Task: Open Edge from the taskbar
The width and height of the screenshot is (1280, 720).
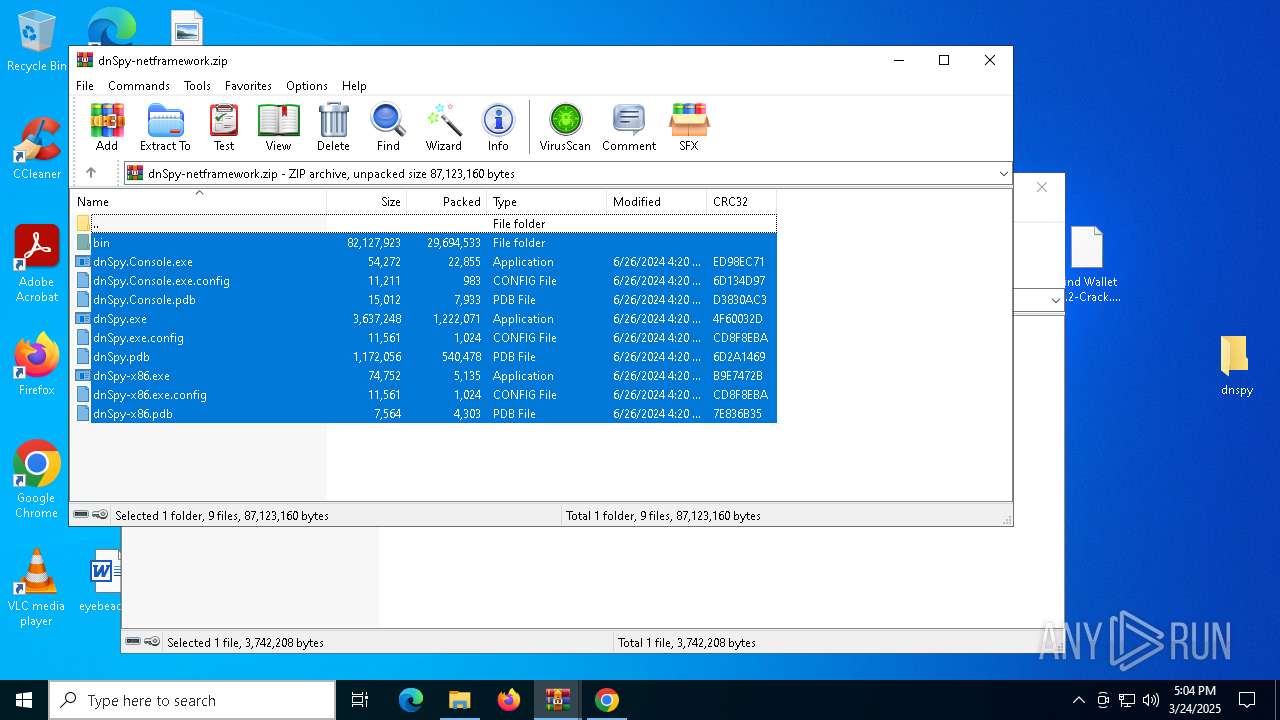Action: [x=411, y=700]
